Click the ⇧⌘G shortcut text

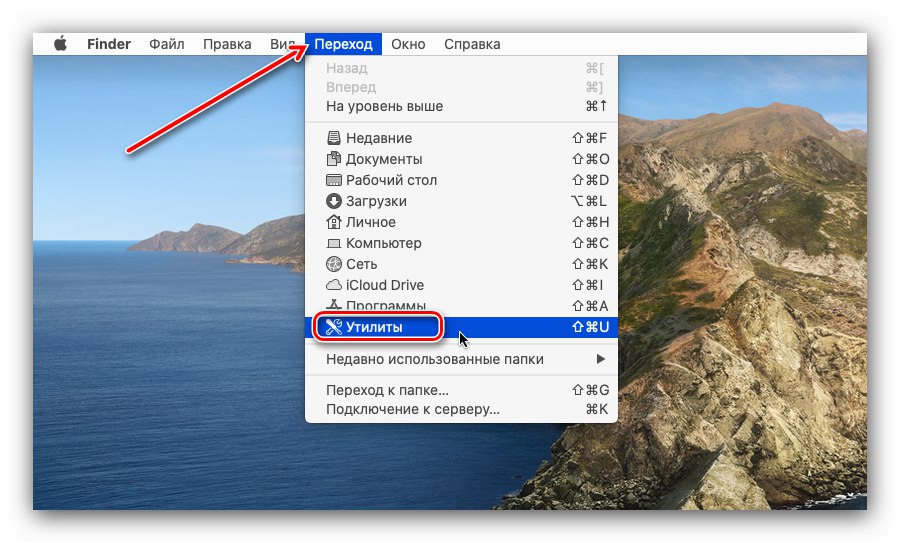coord(591,390)
